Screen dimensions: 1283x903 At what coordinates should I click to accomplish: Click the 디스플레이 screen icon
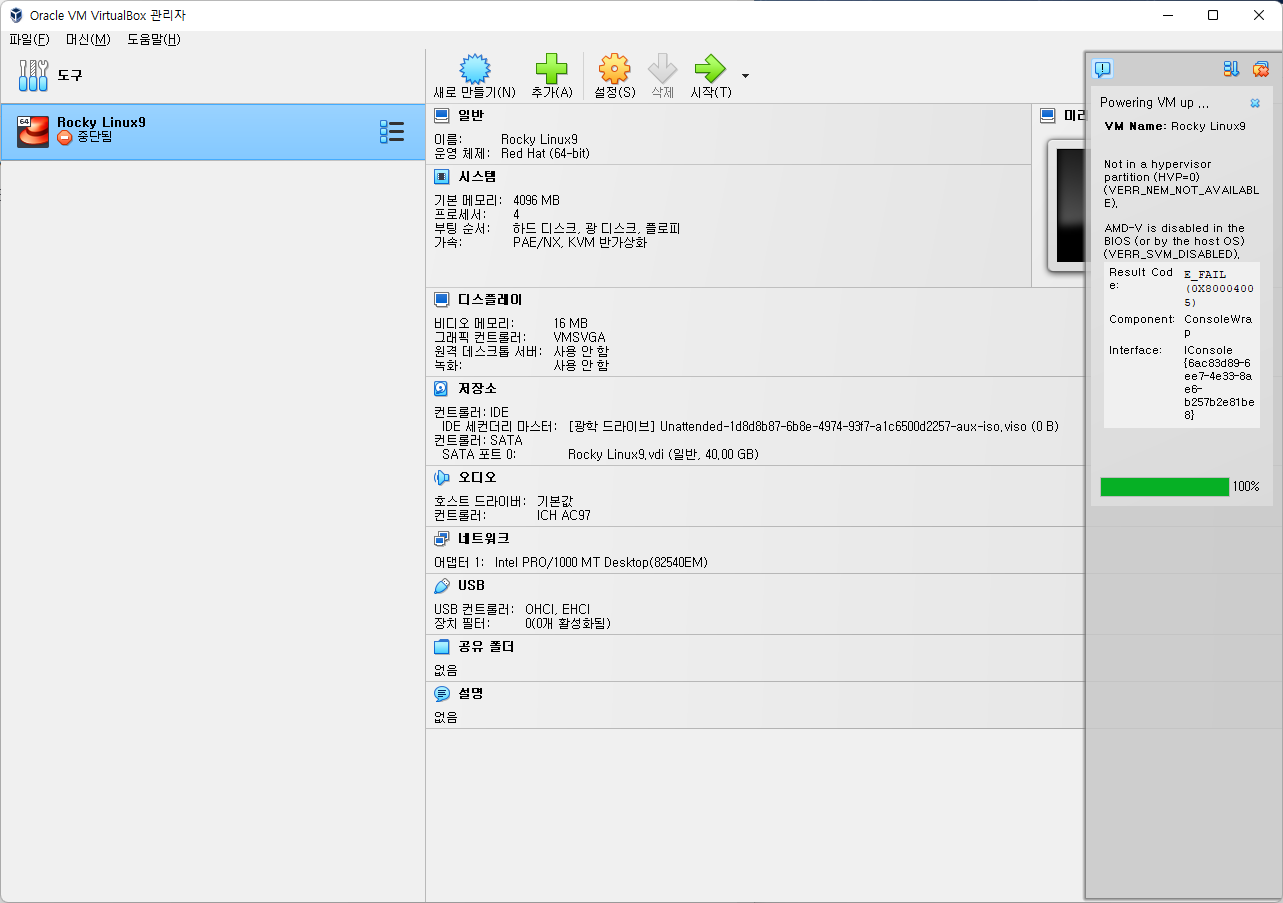click(442, 299)
